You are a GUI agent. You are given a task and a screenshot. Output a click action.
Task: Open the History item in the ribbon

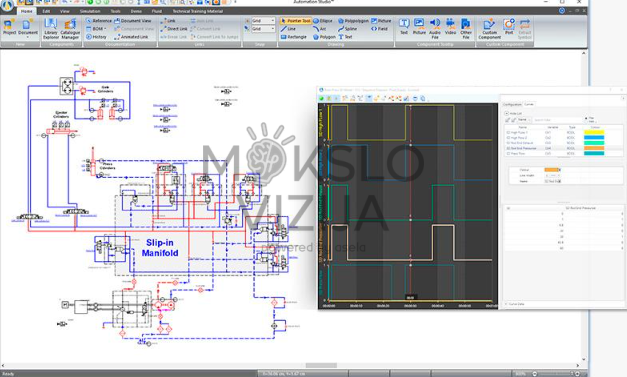click(x=96, y=37)
